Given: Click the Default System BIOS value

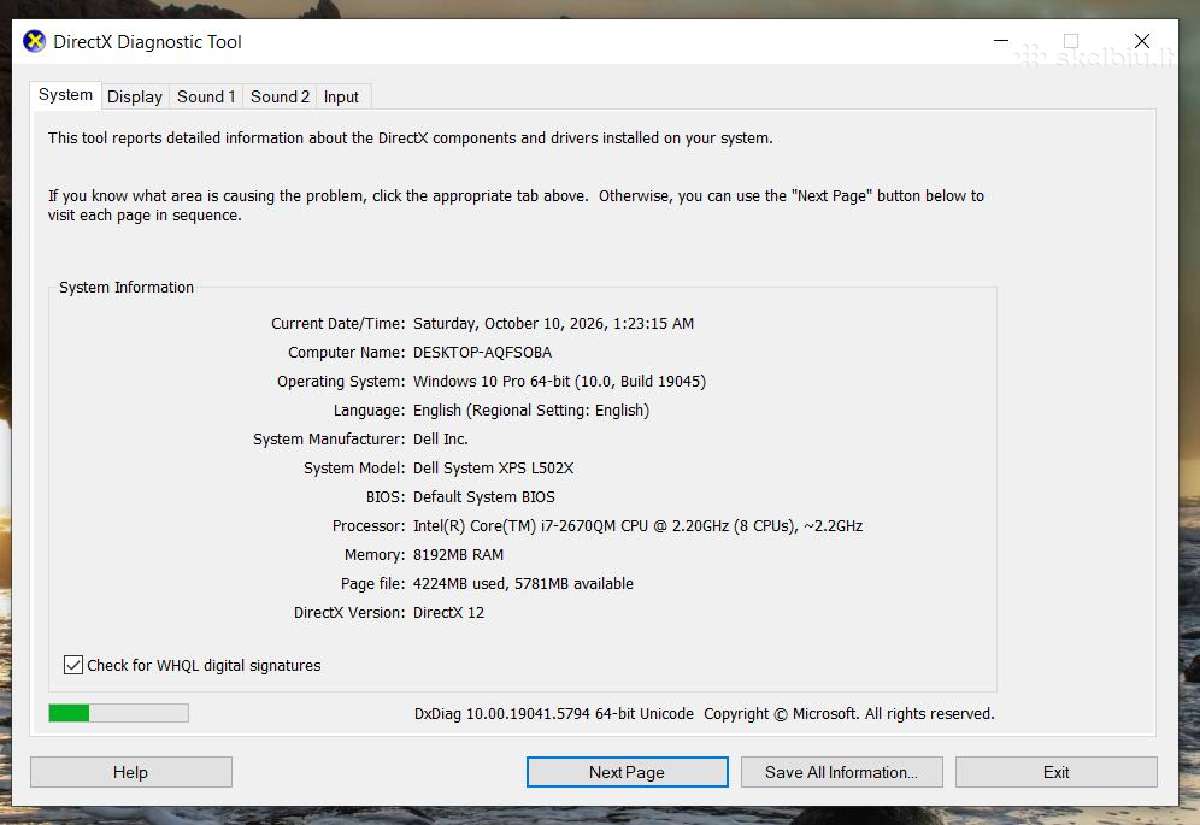Looking at the screenshot, I should (484, 497).
